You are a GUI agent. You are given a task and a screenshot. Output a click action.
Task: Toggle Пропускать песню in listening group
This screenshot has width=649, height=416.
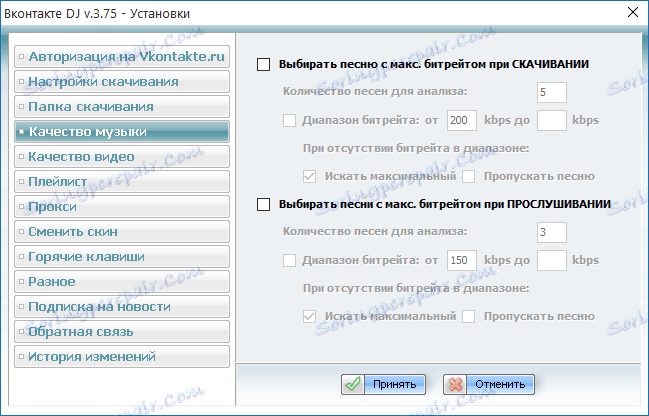(x=469, y=316)
